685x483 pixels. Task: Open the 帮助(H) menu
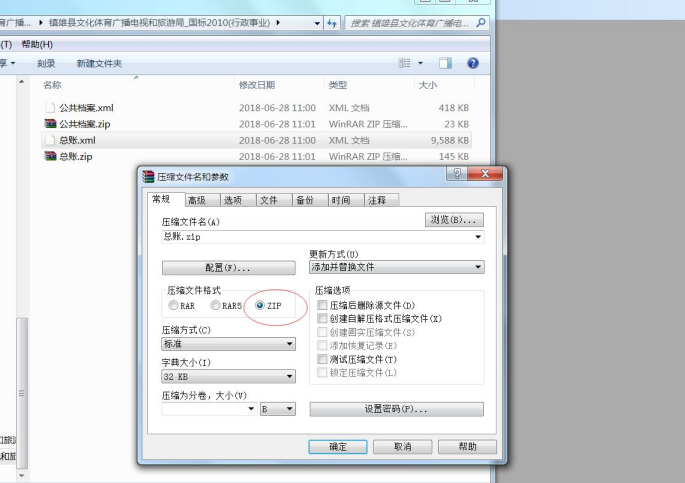[37, 44]
